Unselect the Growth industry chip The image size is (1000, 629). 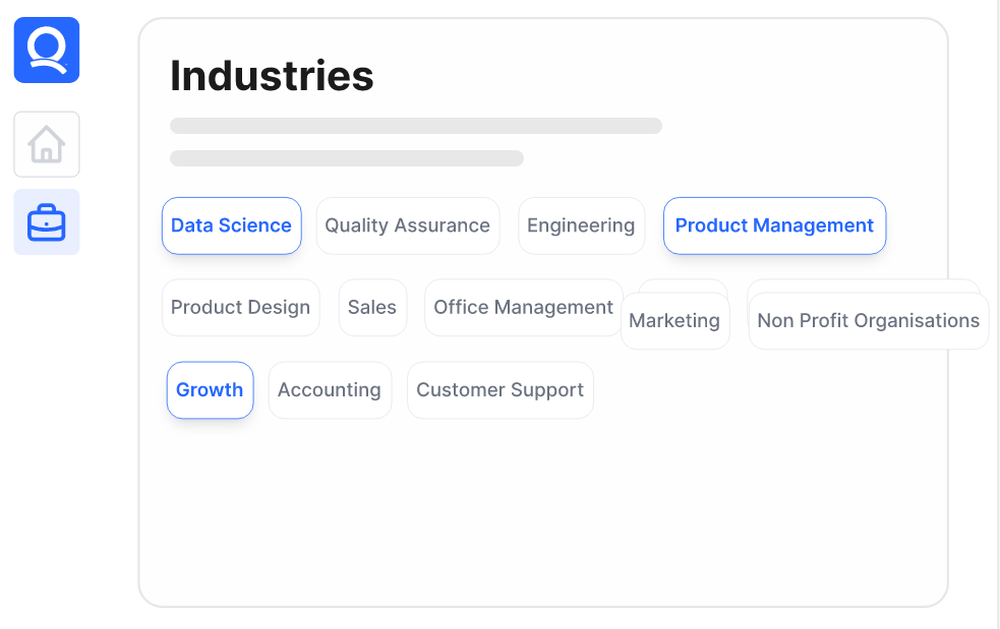click(x=210, y=390)
